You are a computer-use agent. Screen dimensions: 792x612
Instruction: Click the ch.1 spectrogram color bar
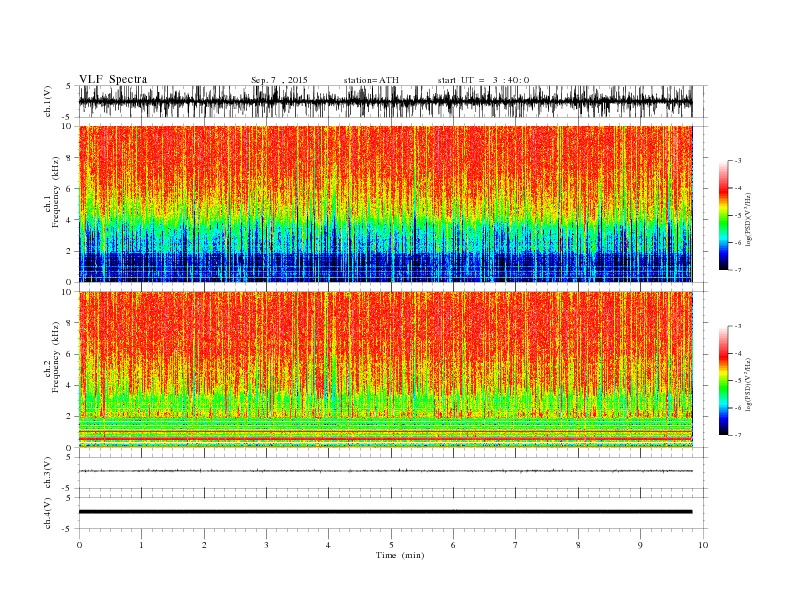pos(723,215)
